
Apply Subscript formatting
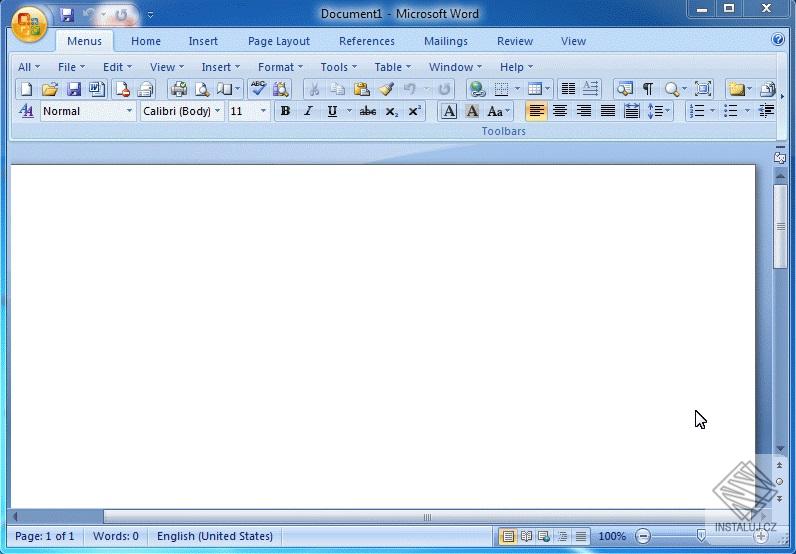[x=391, y=111]
